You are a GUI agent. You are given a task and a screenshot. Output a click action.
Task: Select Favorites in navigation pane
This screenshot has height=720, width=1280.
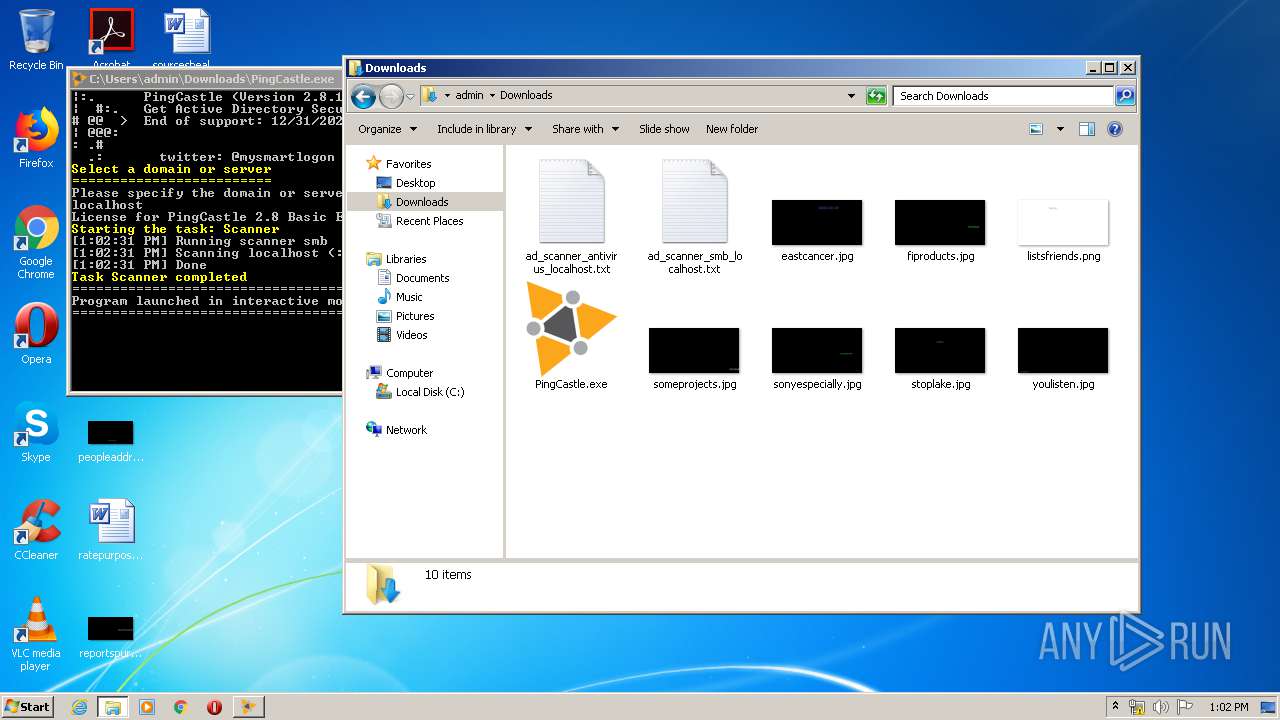click(x=408, y=164)
